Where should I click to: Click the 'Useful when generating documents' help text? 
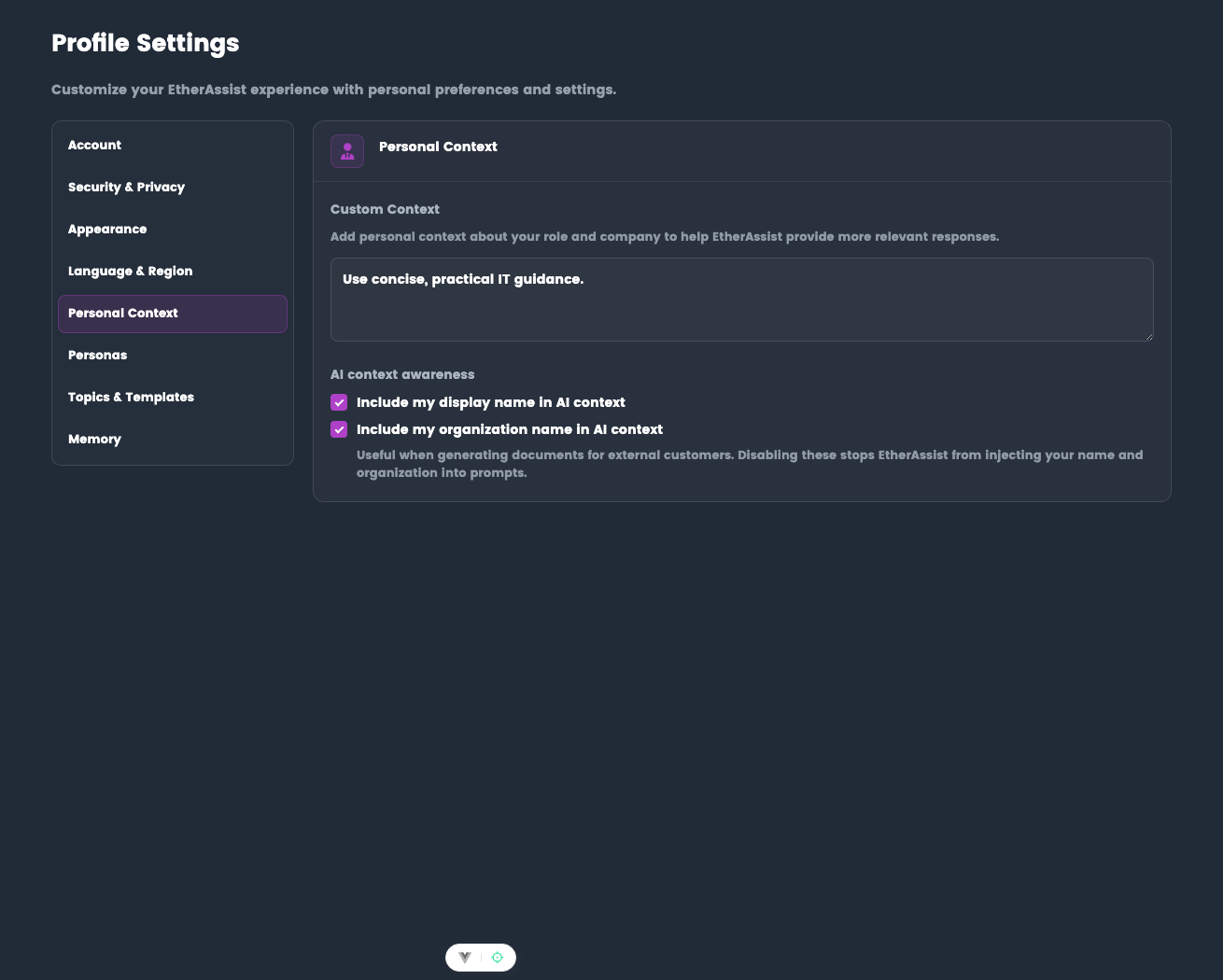(x=750, y=464)
